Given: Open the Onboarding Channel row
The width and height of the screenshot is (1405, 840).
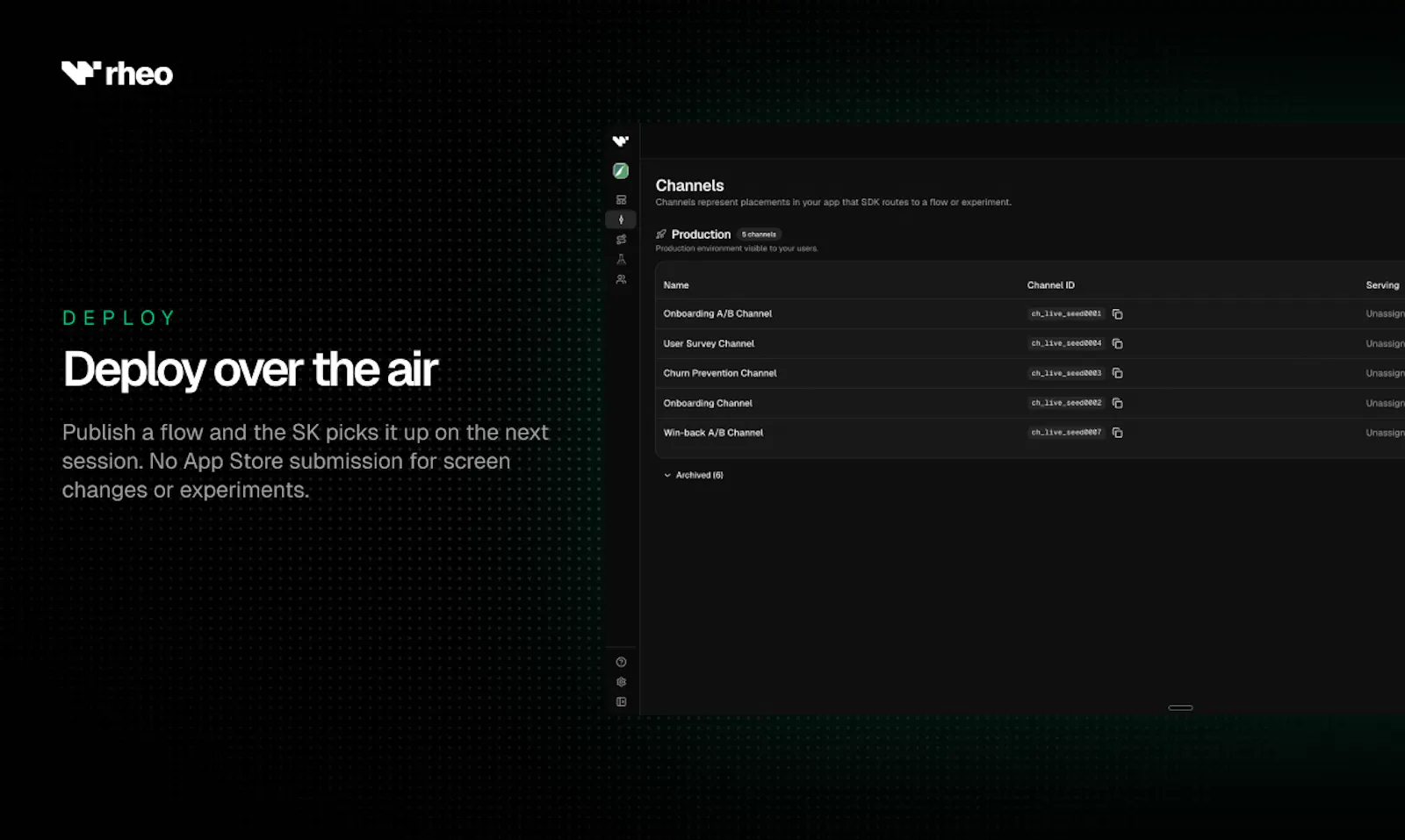Looking at the screenshot, I should pyautogui.click(x=1030, y=403).
